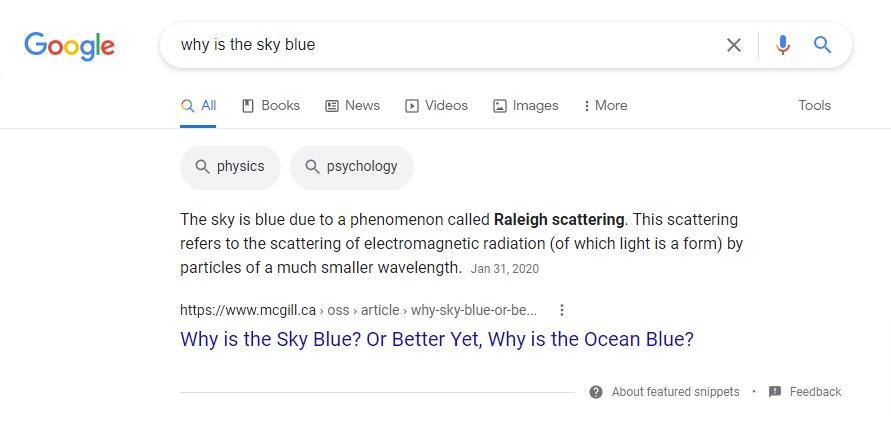Switch to the News tab
The width and height of the screenshot is (891, 431).
pos(352,105)
